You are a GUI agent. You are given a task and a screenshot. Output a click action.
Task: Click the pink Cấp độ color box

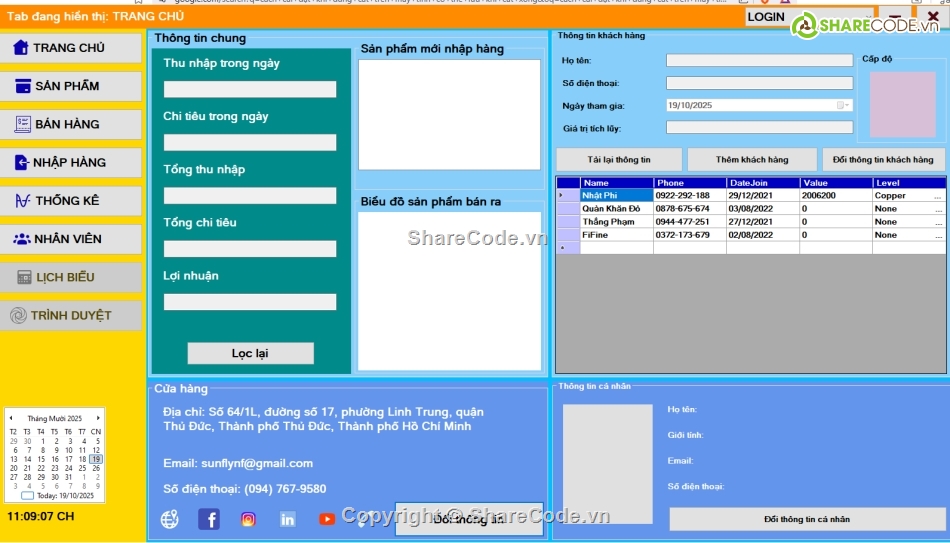pyautogui.click(x=902, y=104)
